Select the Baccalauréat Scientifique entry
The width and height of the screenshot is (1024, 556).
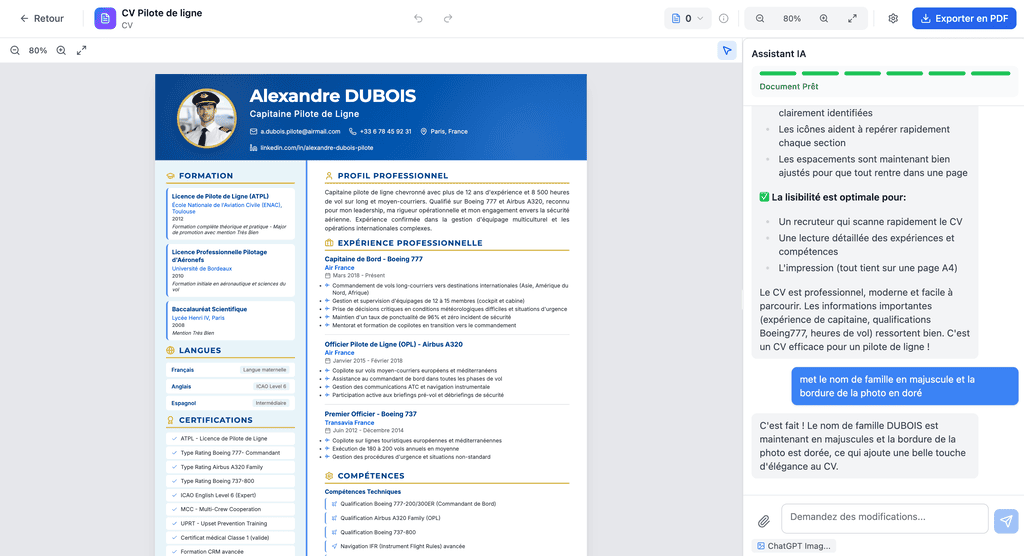231,321
